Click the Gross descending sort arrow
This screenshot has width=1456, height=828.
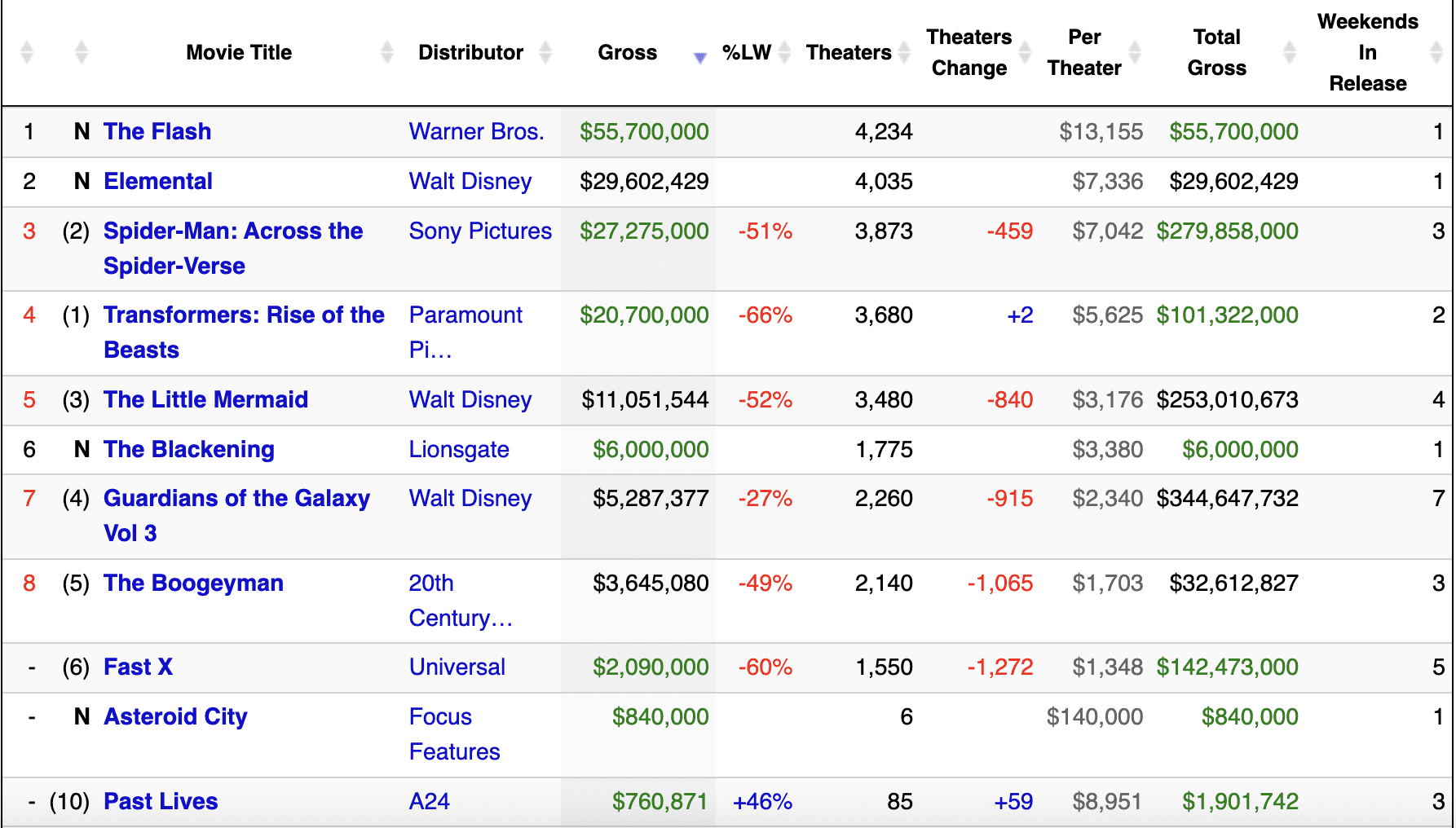pos(699,58)
